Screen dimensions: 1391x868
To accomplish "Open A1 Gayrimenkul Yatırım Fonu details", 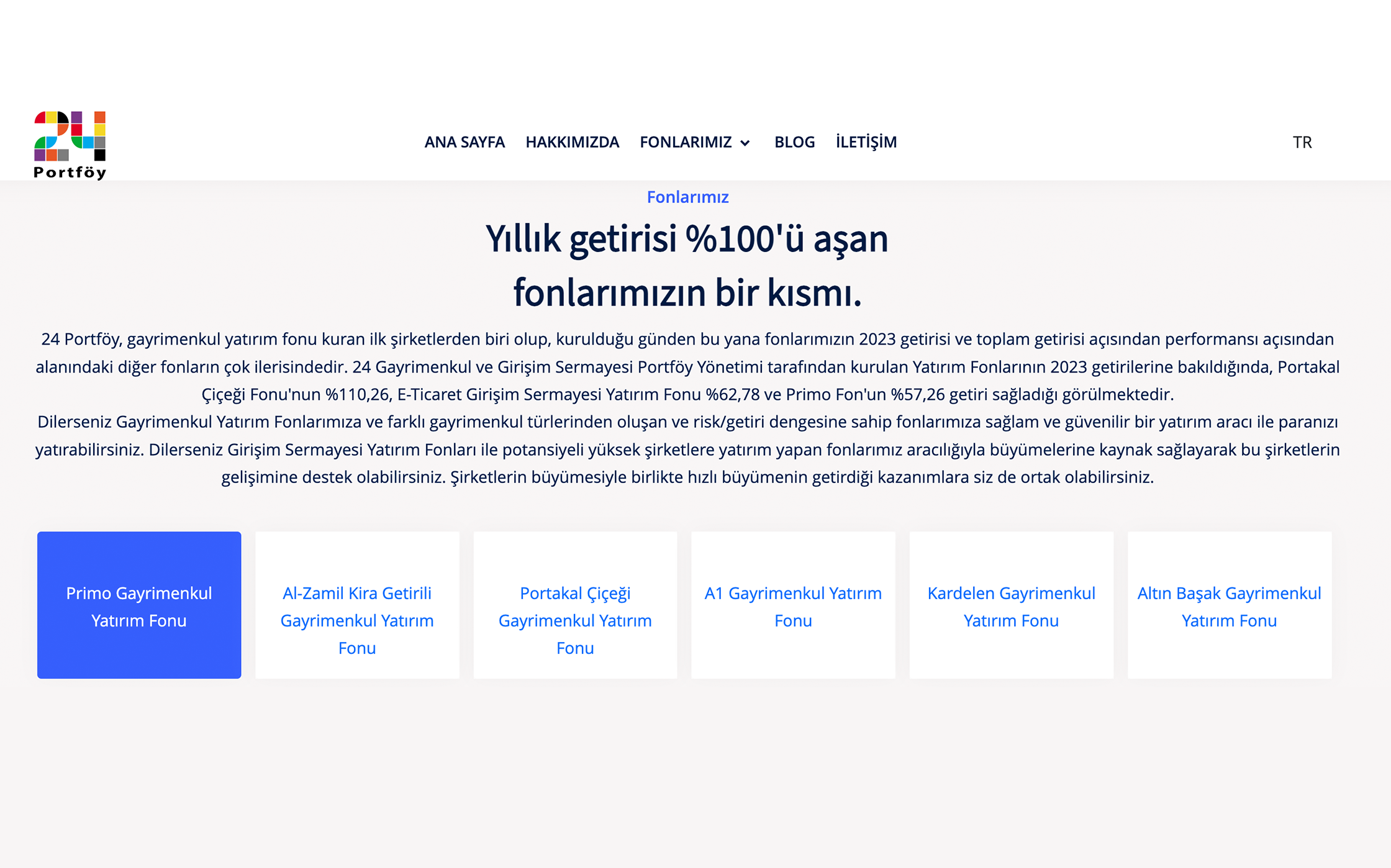I will (793, 605).
